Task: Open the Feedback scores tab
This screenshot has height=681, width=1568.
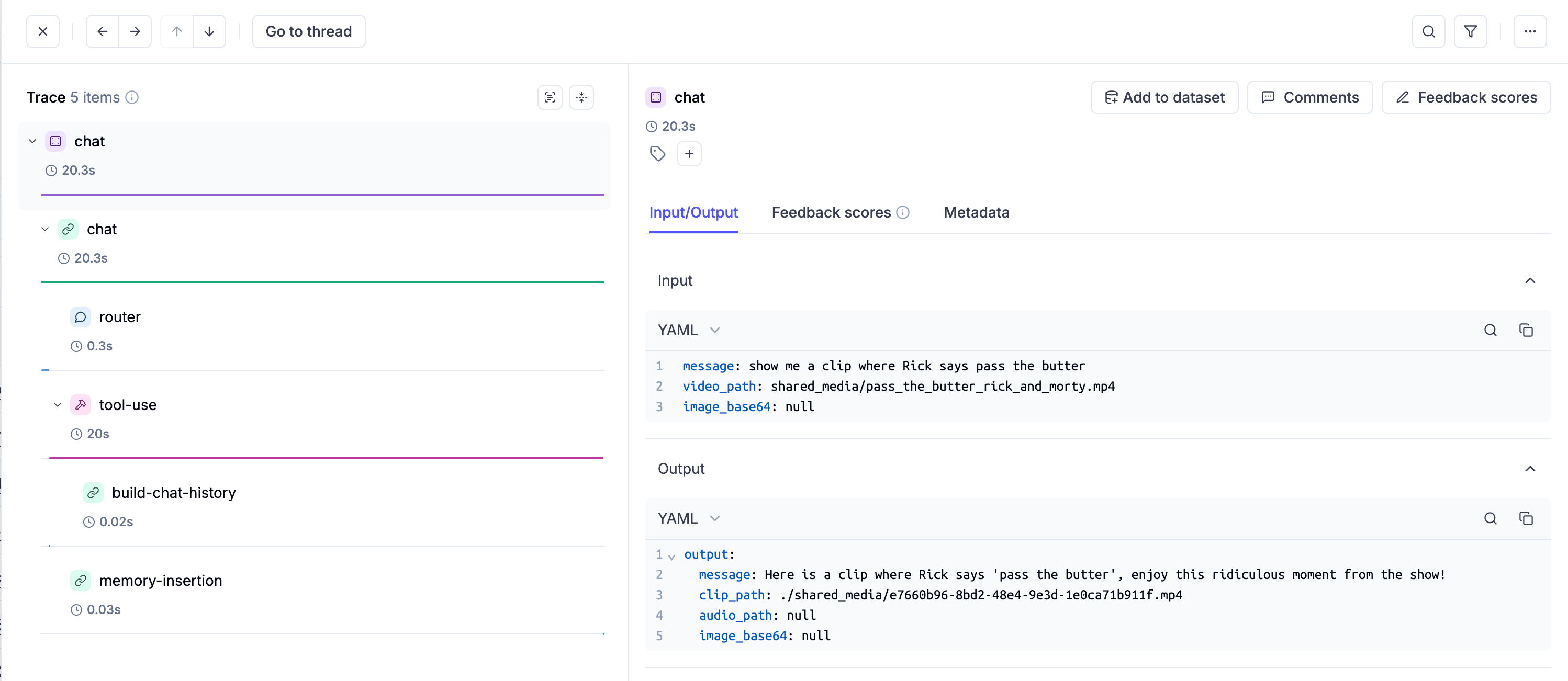Action: 831,213
